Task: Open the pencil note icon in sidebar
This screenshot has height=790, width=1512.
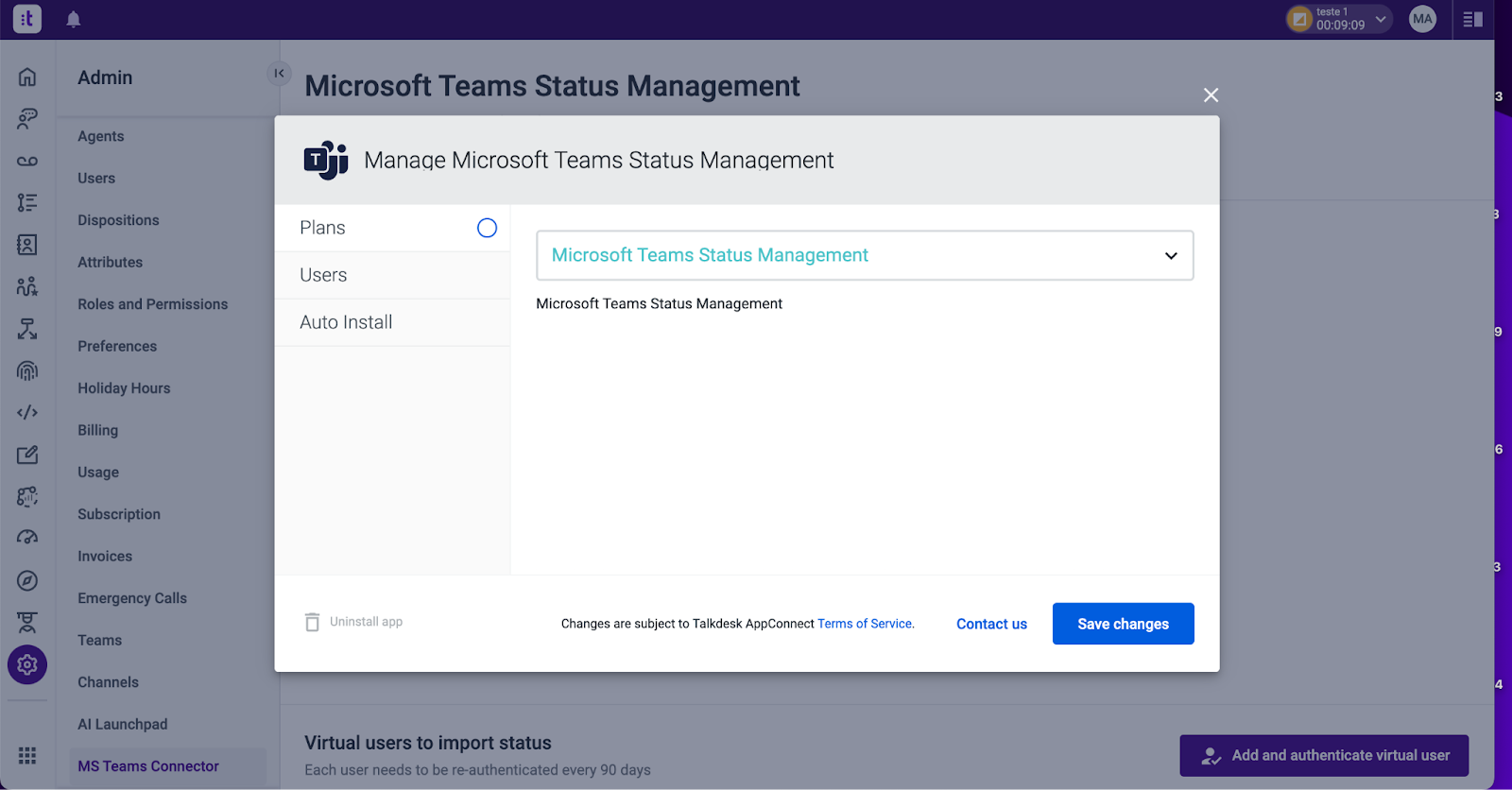Action: click(x=27, y=455)
